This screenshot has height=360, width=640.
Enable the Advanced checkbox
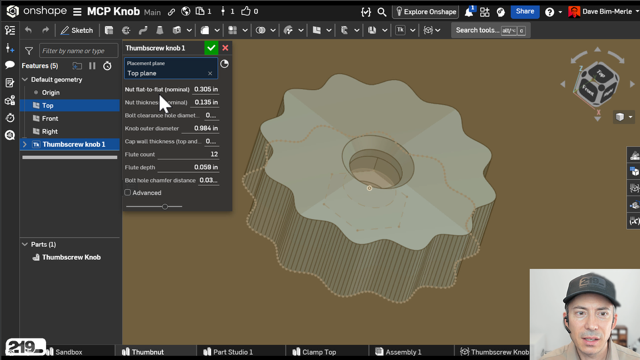pyautogui.click(x=128, y=193)
